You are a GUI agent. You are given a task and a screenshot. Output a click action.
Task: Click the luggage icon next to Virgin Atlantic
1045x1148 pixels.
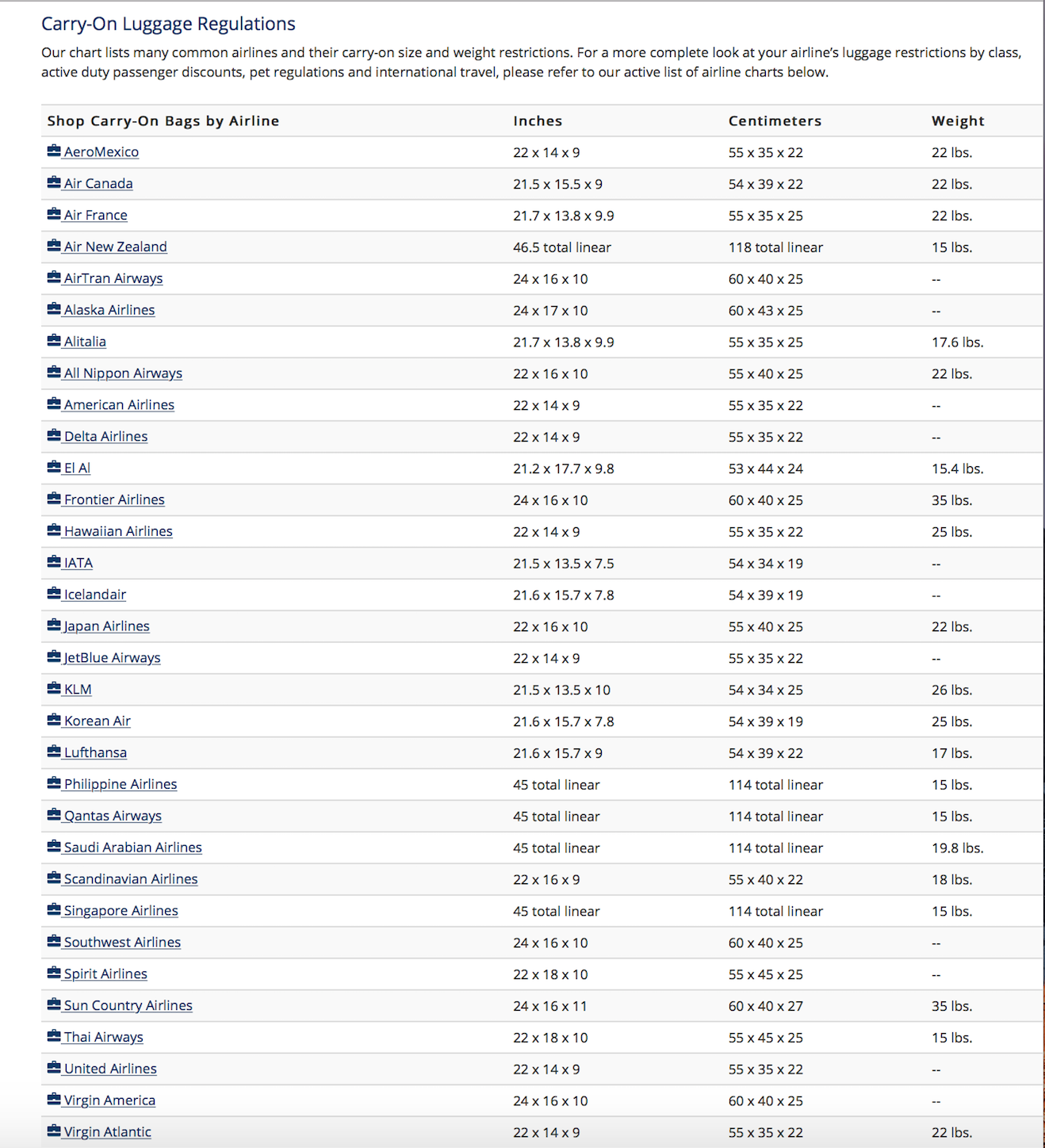pyautogui.click(x=54, y=1131)
